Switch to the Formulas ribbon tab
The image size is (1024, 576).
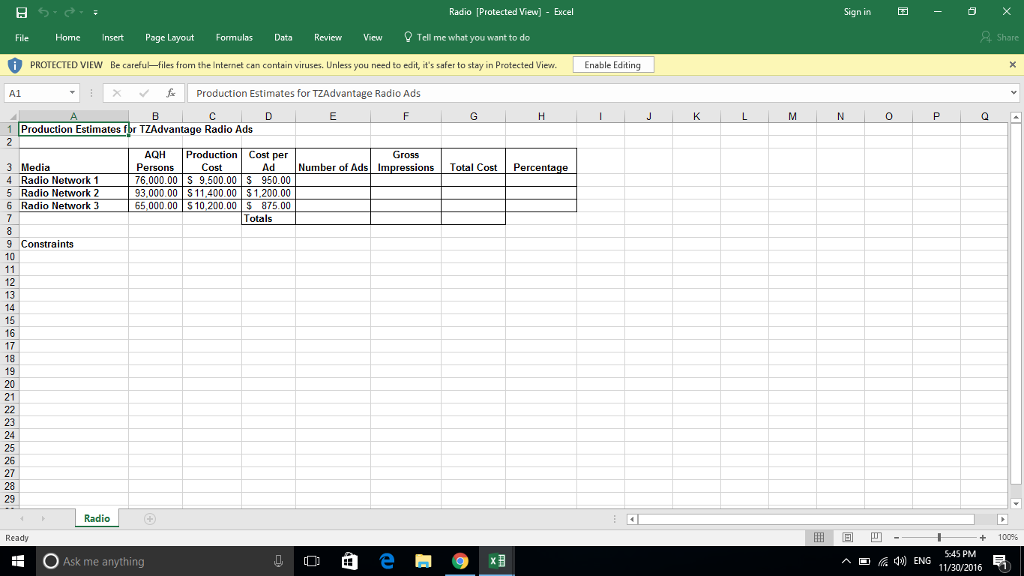click(234, 37)
